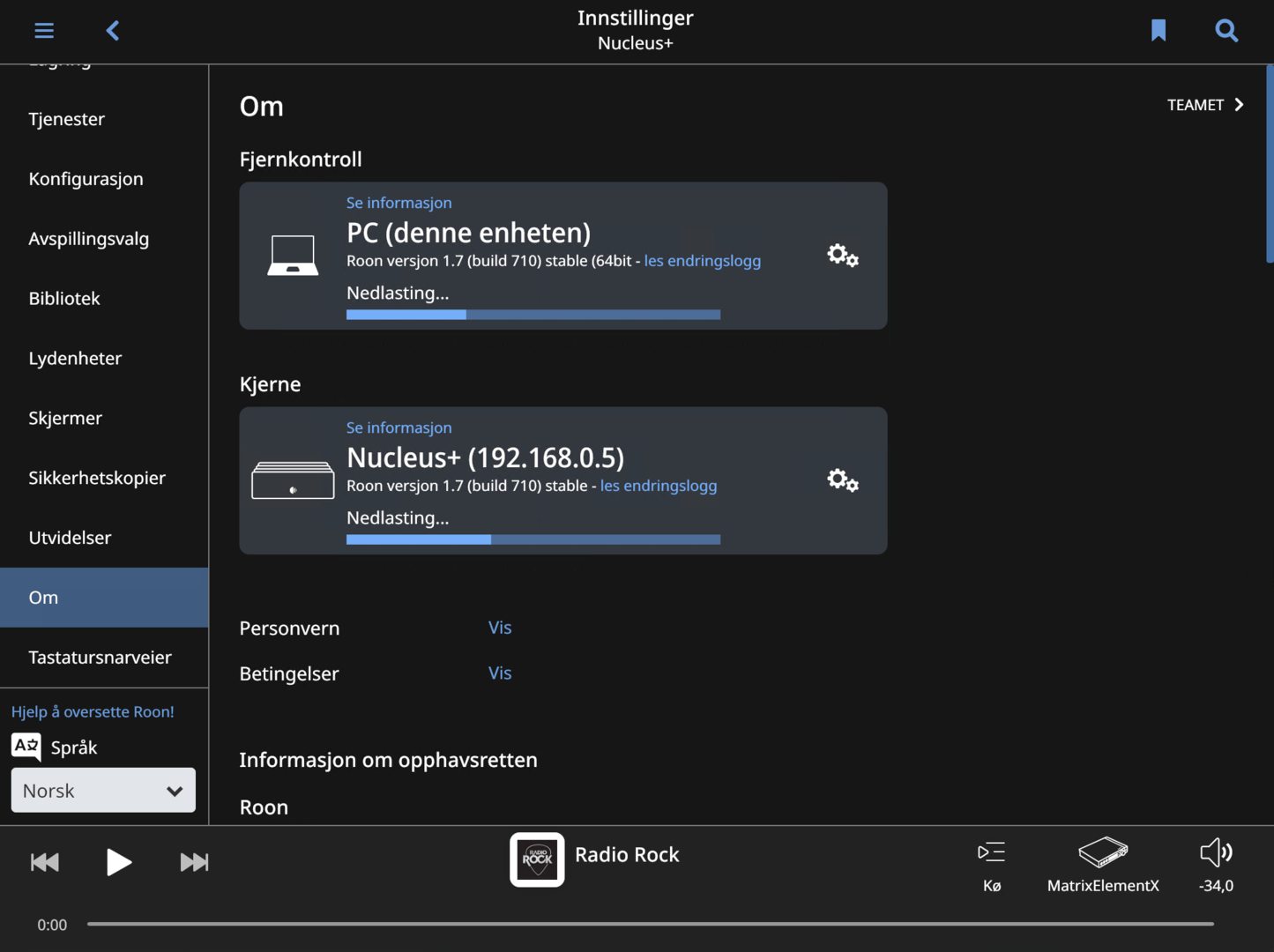Image resolution: width=1274 pixels, height=952 pixels.
Task: Open the Bibliotek settings section
Action: tap(104, 299)
